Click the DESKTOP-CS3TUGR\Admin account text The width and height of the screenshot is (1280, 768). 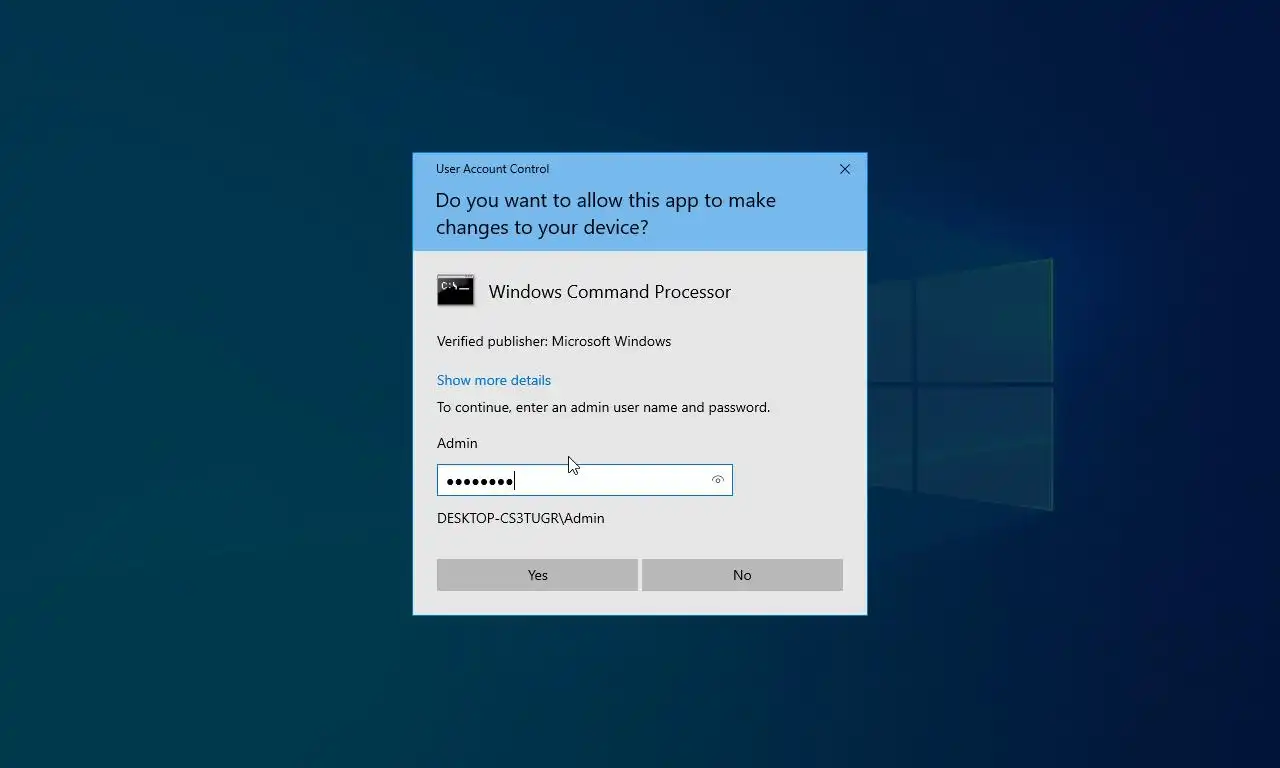521,518
